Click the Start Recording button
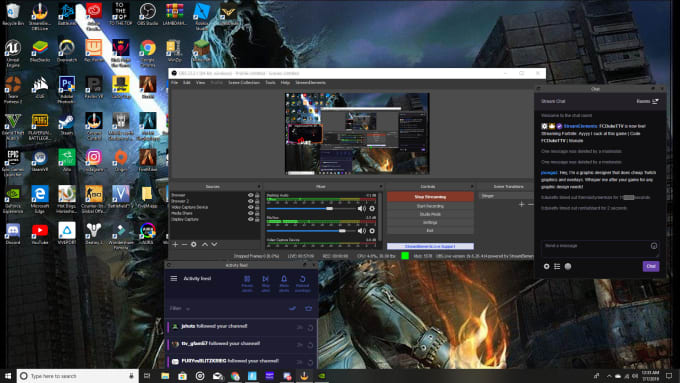 [430, 206]
